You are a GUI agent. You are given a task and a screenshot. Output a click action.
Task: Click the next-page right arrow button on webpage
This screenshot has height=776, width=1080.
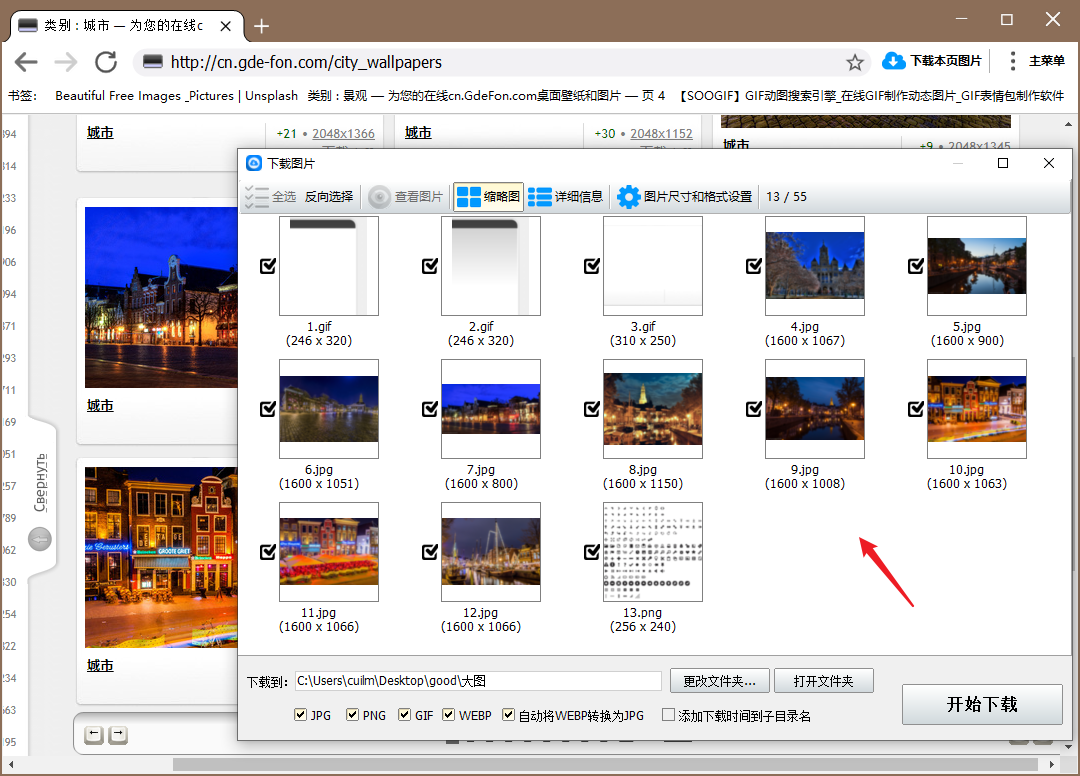click(x=118, y=735)
